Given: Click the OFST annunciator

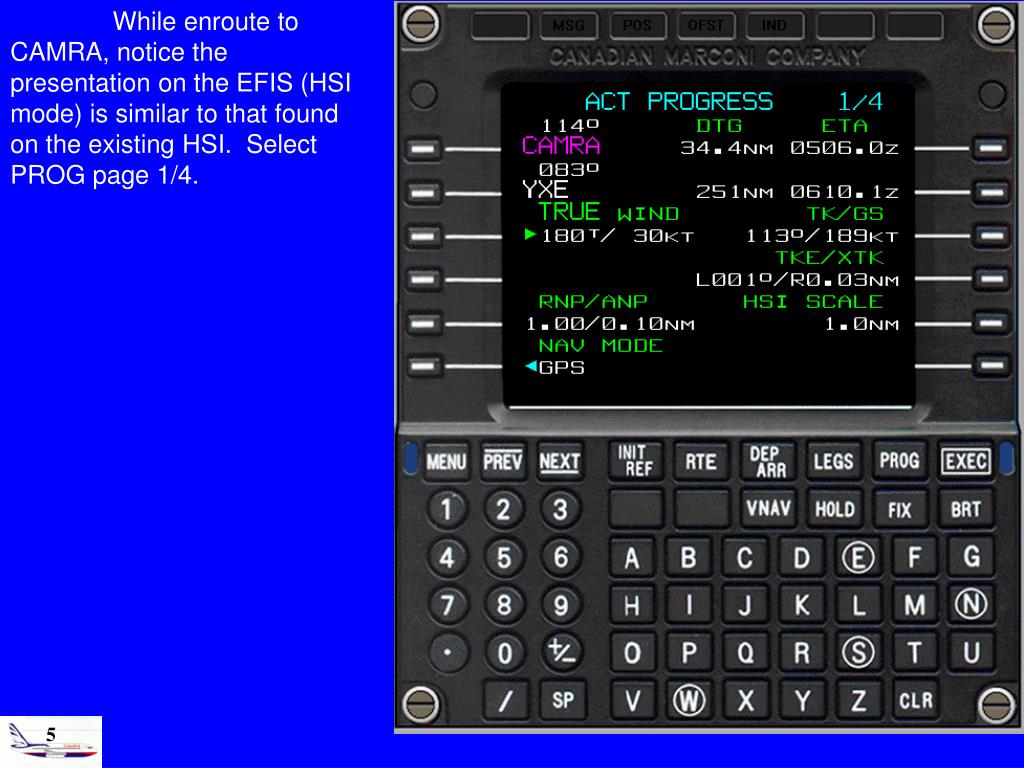Looking at the screenshot, I should [x=706, y=25].
